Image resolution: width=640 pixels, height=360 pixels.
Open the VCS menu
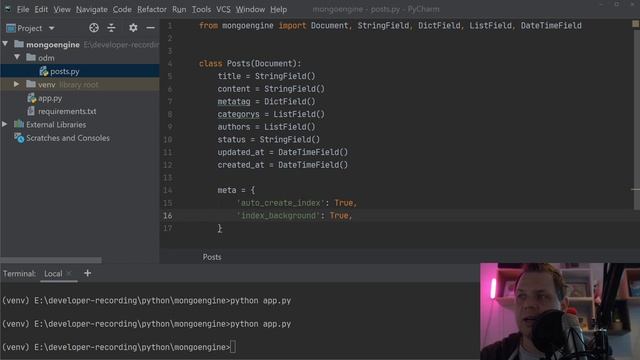(x=223, y=9)
